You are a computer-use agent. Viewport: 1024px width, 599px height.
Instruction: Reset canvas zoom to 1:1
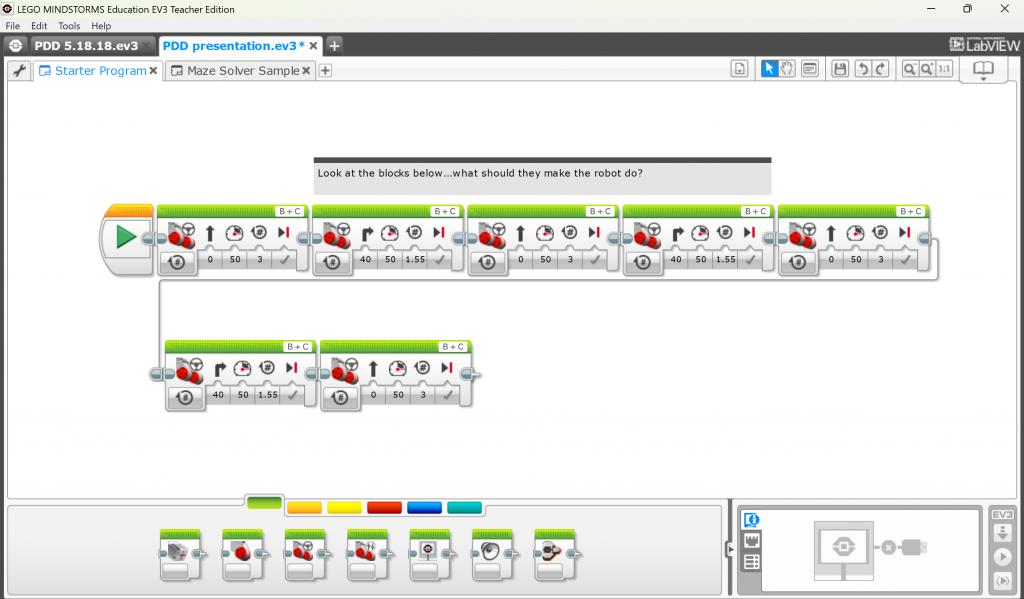pos(944,69)
